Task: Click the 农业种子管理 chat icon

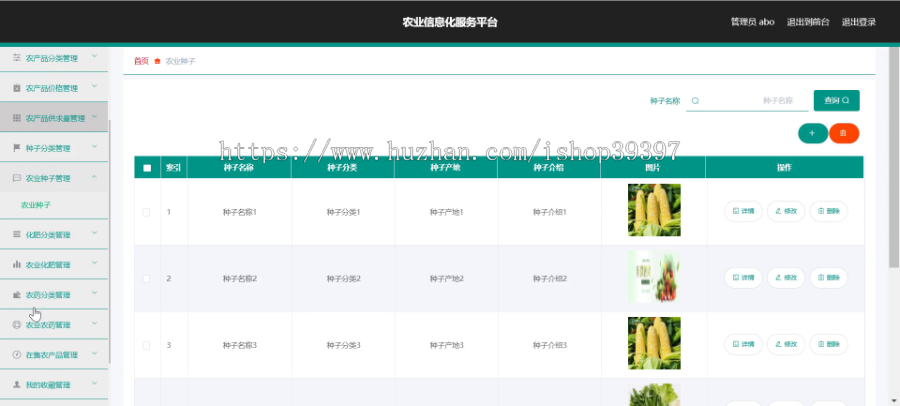Action: [x=17, y=178]
